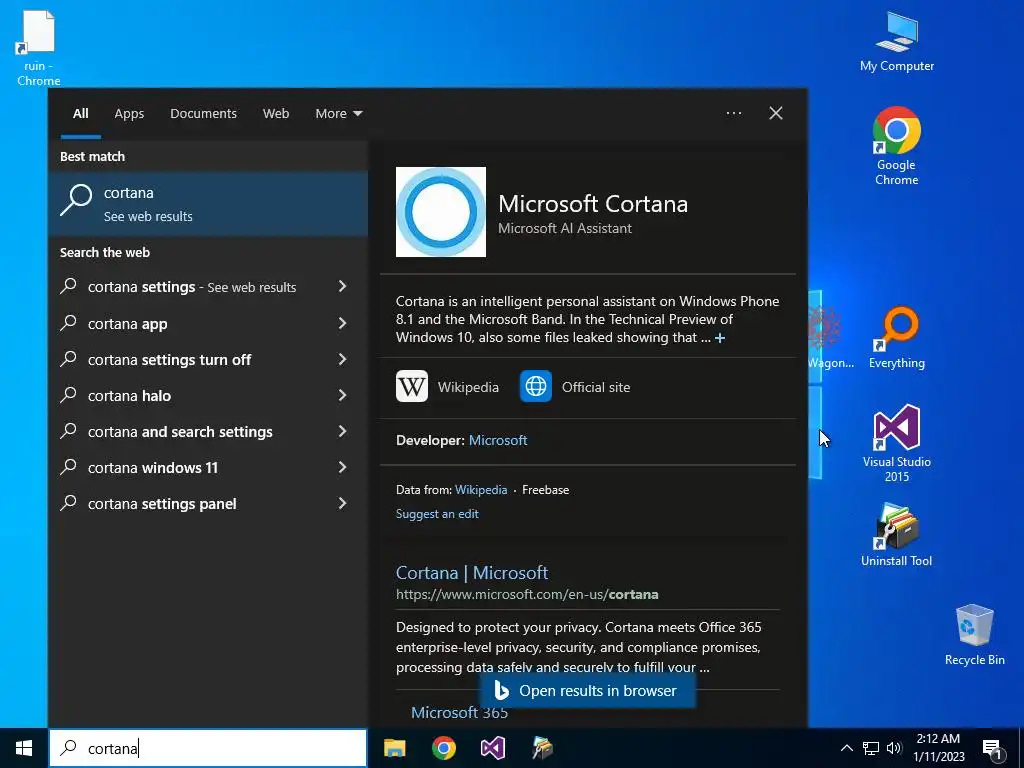Viewport: 1024px width, 768px height.
Task: Click the taskbar clock showing 2:12 AM
Action: 938,748
